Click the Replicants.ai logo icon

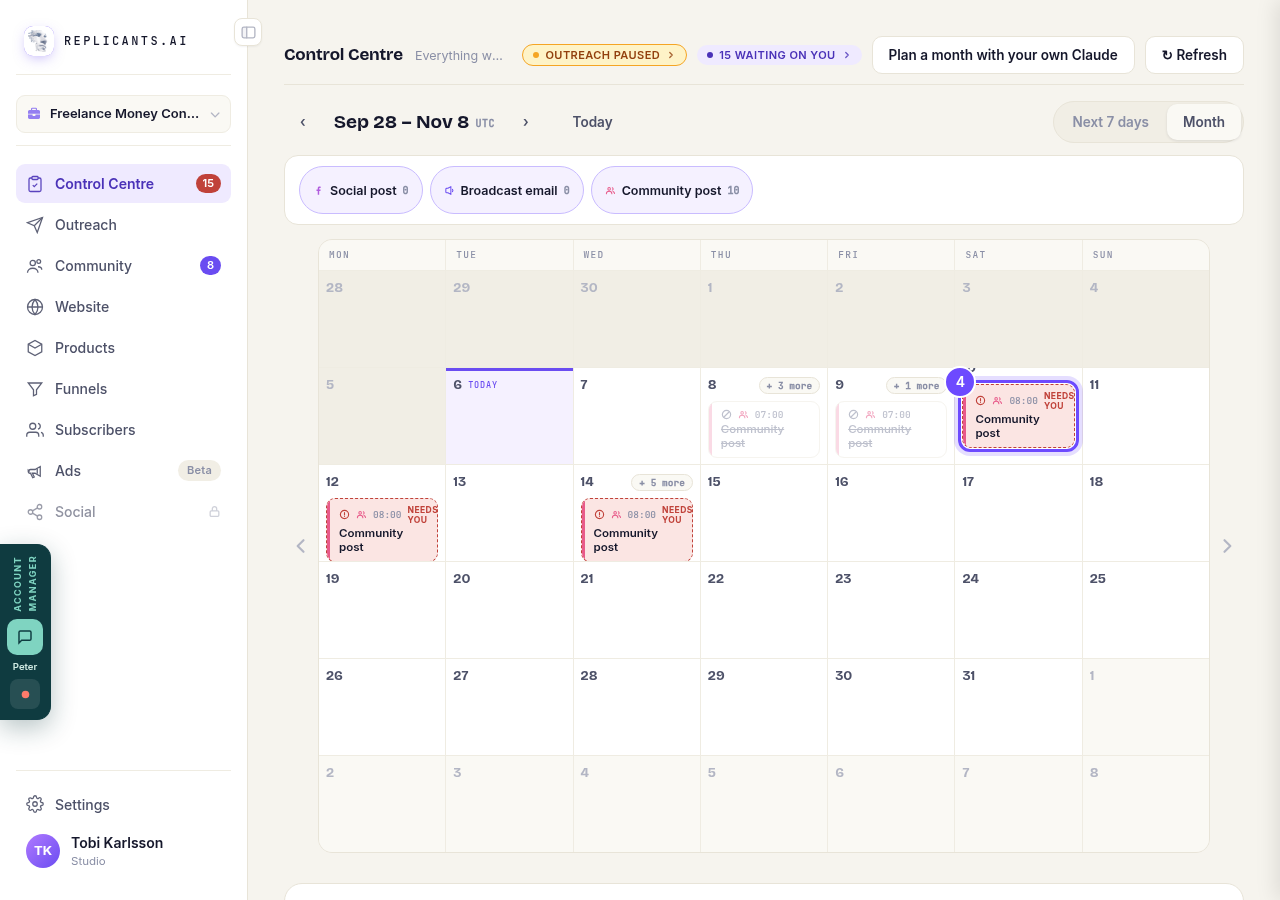39,41
